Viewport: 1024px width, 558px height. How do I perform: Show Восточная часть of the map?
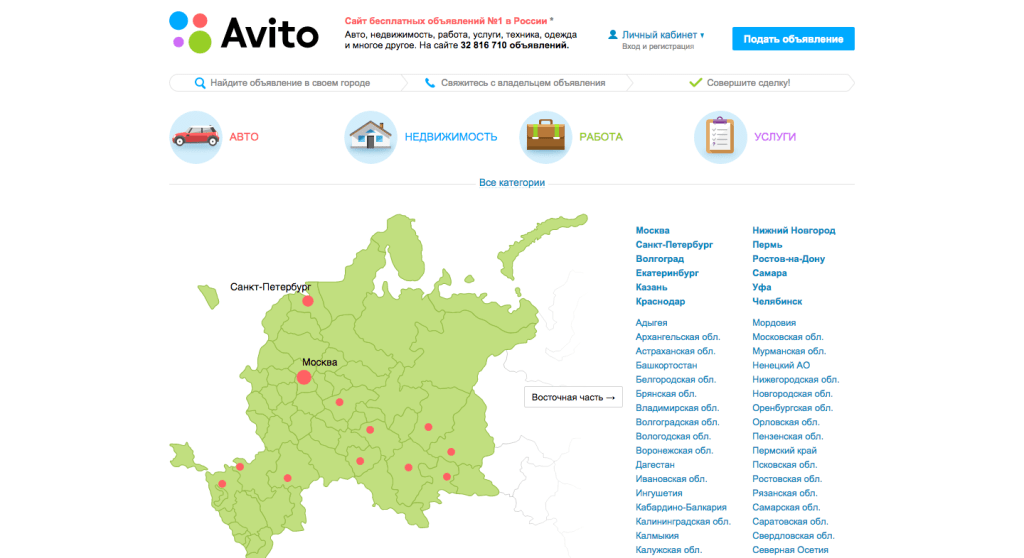(573, 397)
